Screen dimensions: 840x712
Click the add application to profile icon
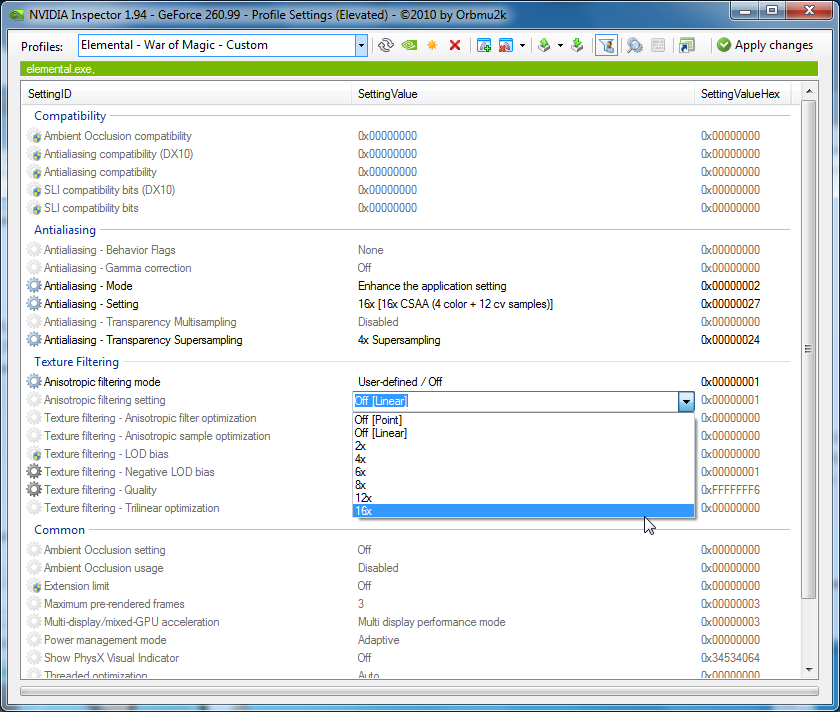point(484,45)
